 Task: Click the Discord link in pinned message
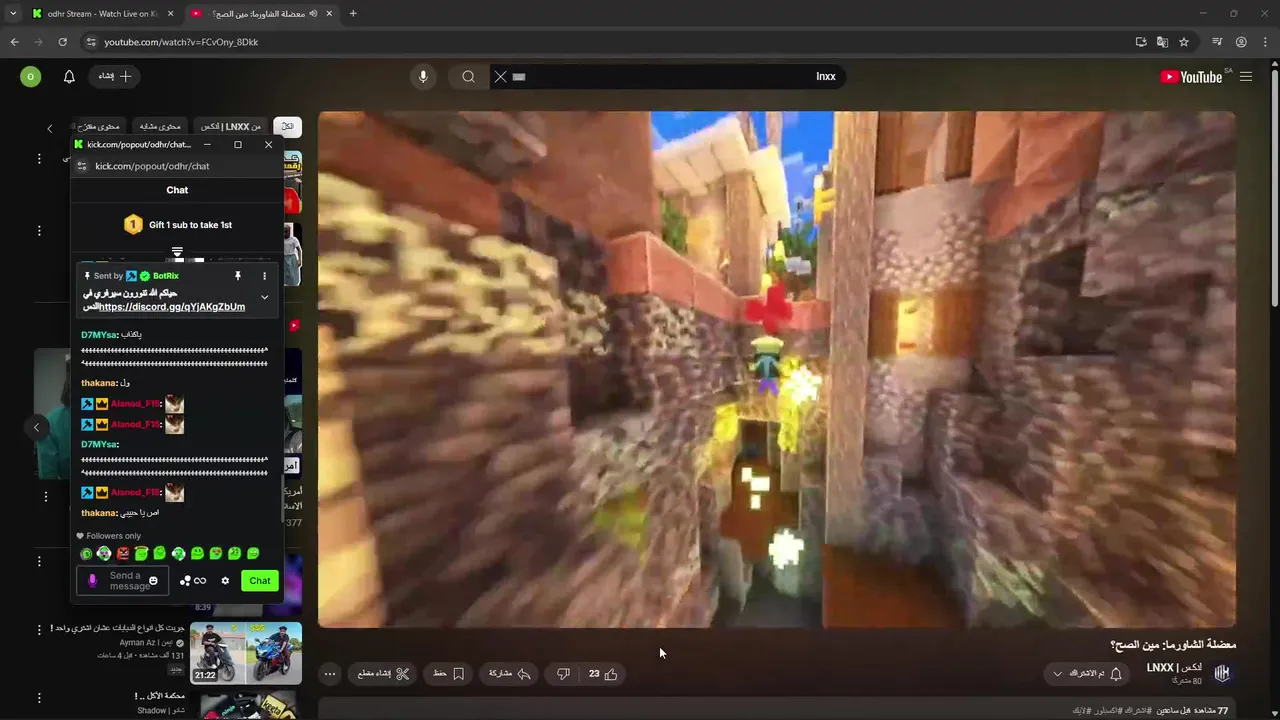pyautogui.click(x=172, y=307)
